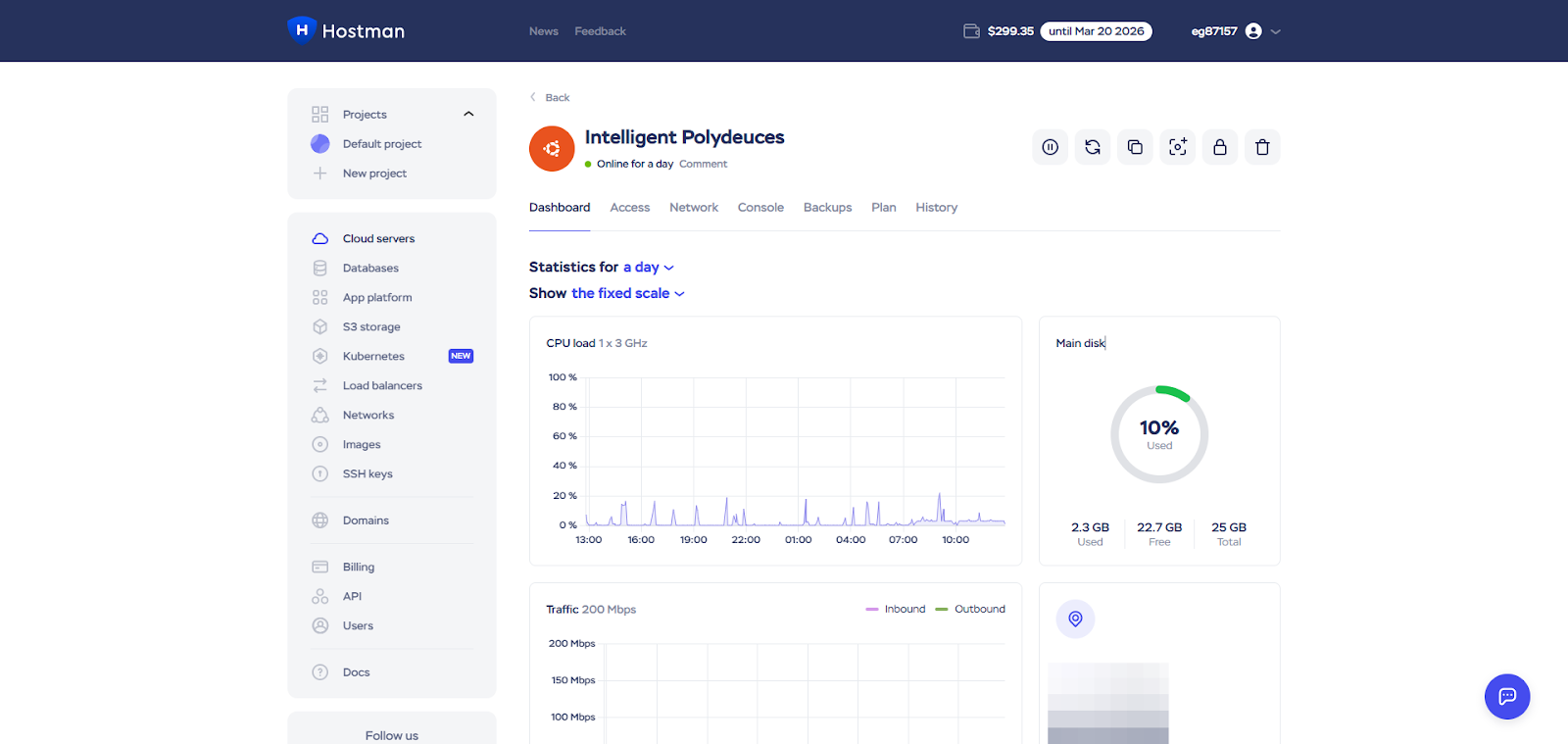Click the Networks icon
The width and height of the screenshot is (1568, 744).
319,416
